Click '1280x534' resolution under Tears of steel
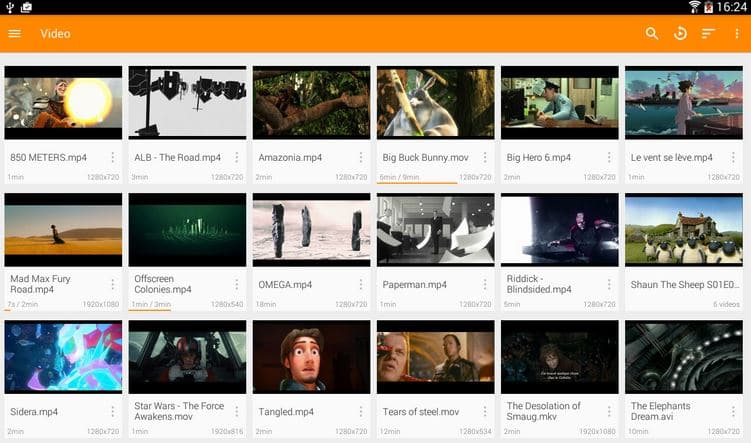The height and width of the screenshot is (443, 751). tap(475, 432)
